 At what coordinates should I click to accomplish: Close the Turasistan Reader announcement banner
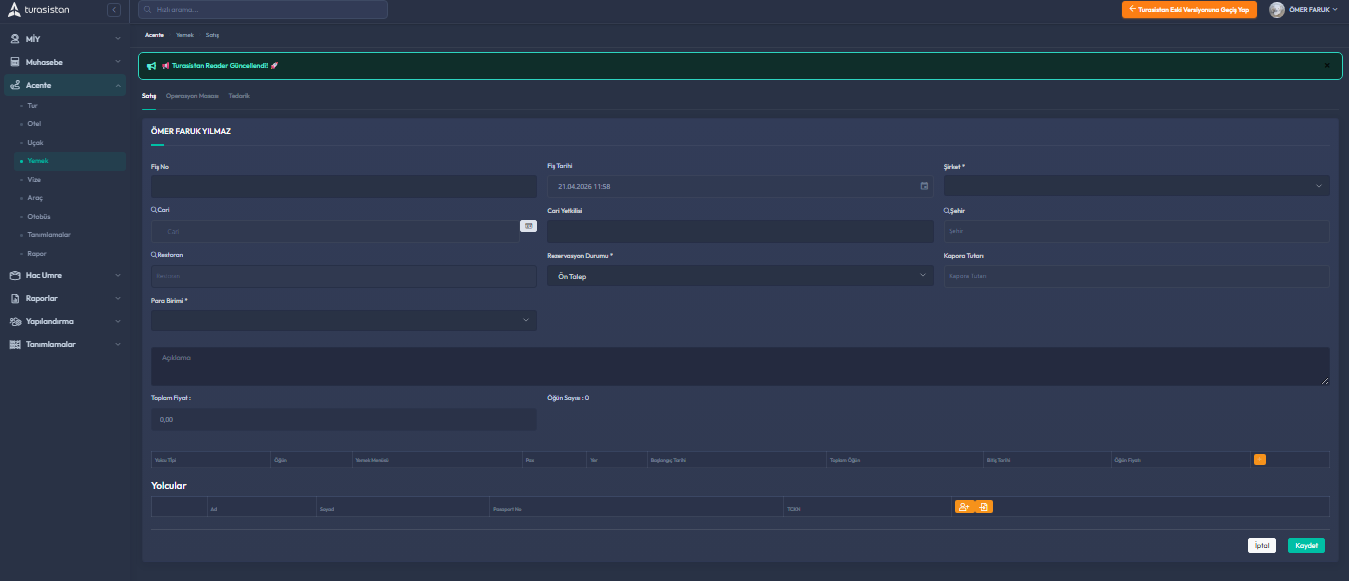[1327, 66]
